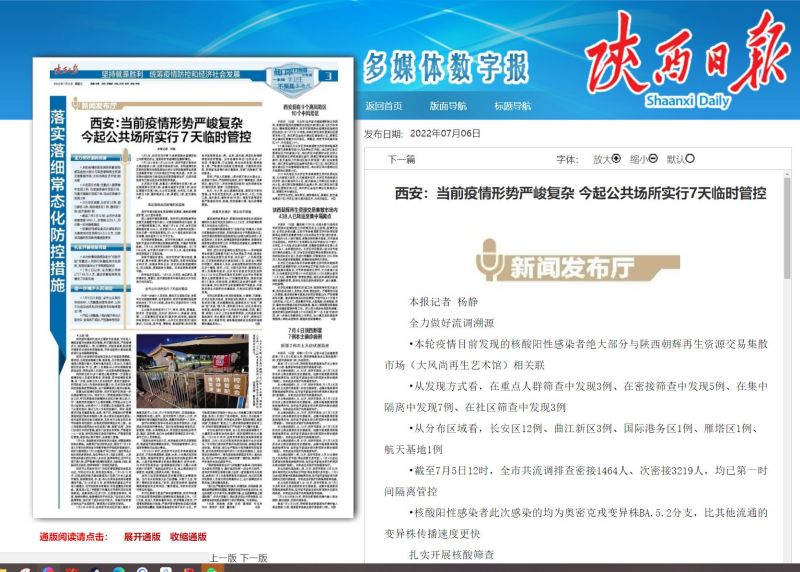Viewport: 800px width, 572px height.
Task: Go to previous page with 上一版
Action: [x=222, y=557]
